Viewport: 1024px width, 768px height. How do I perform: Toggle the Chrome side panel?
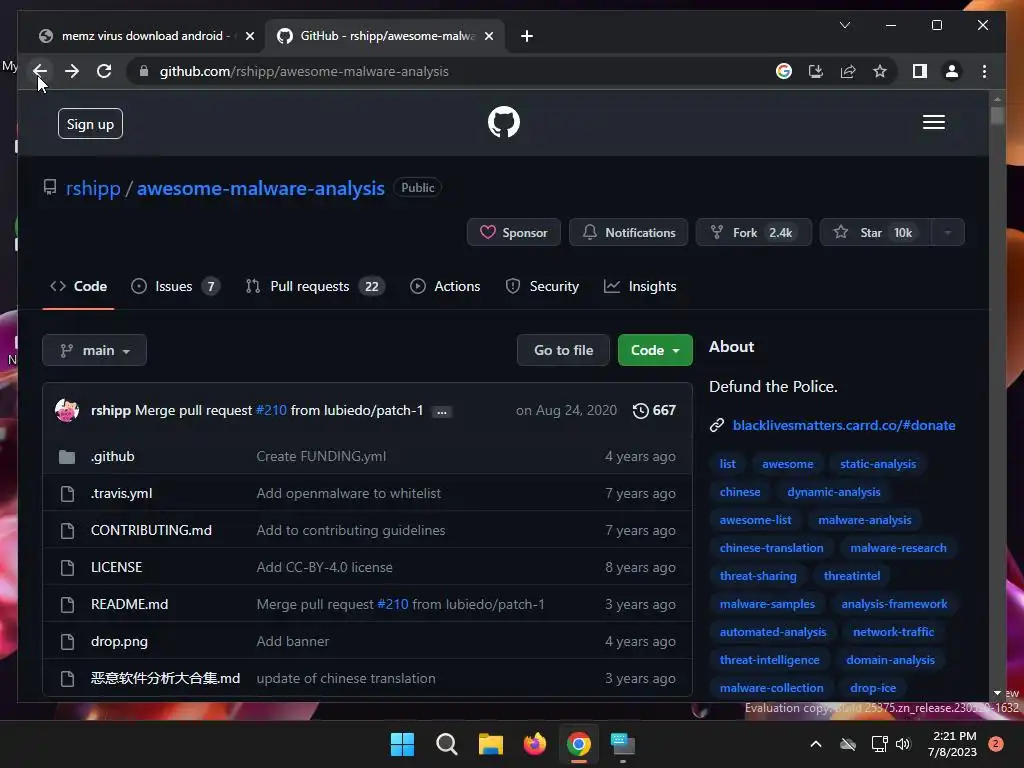[x=920, y=71]
